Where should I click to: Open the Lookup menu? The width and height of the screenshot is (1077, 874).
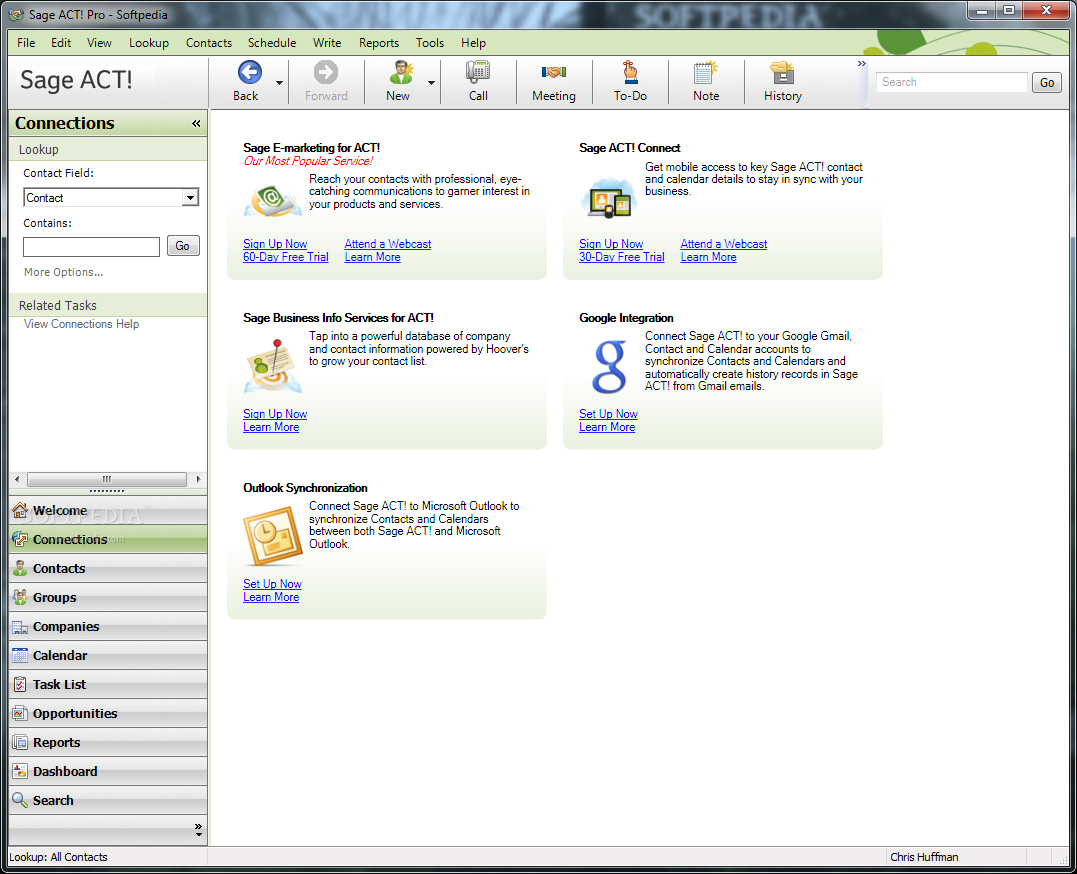pos(148,43)
